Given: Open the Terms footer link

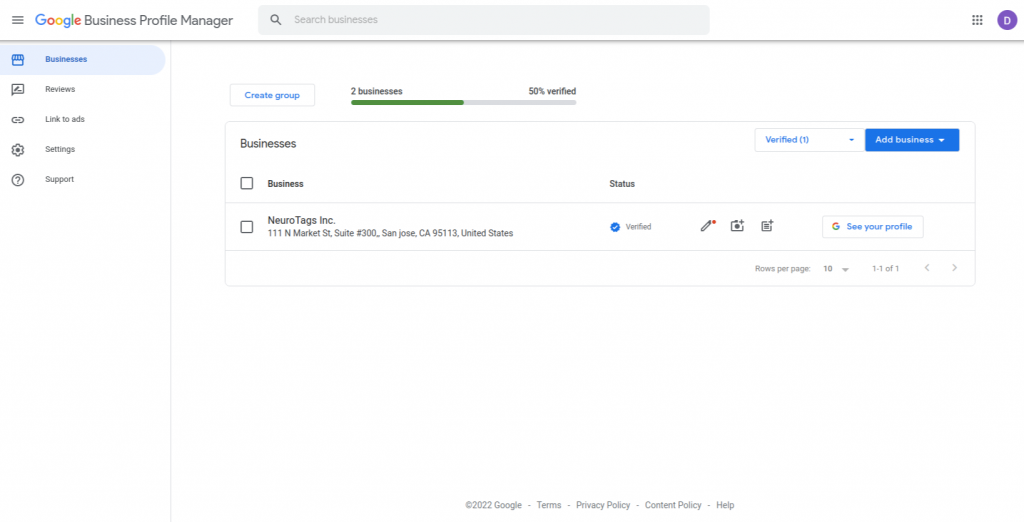Looking at the screenshot, I should pyautogui.click(x=549, y=505).
